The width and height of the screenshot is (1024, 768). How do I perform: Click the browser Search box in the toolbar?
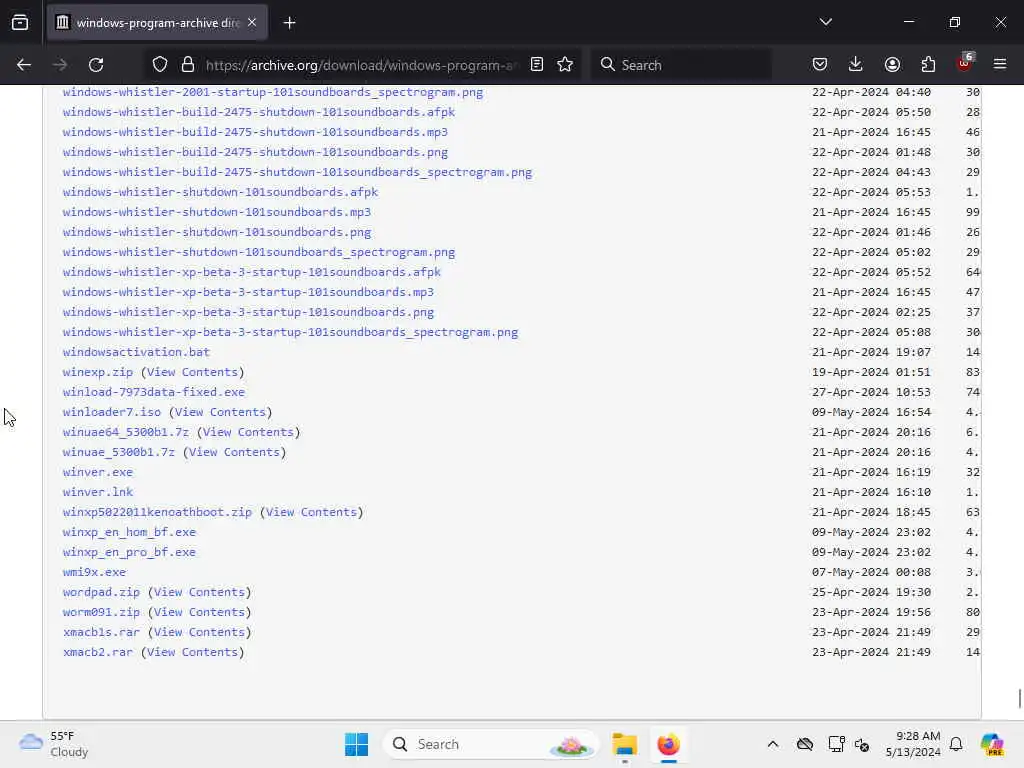click(682, 65)
